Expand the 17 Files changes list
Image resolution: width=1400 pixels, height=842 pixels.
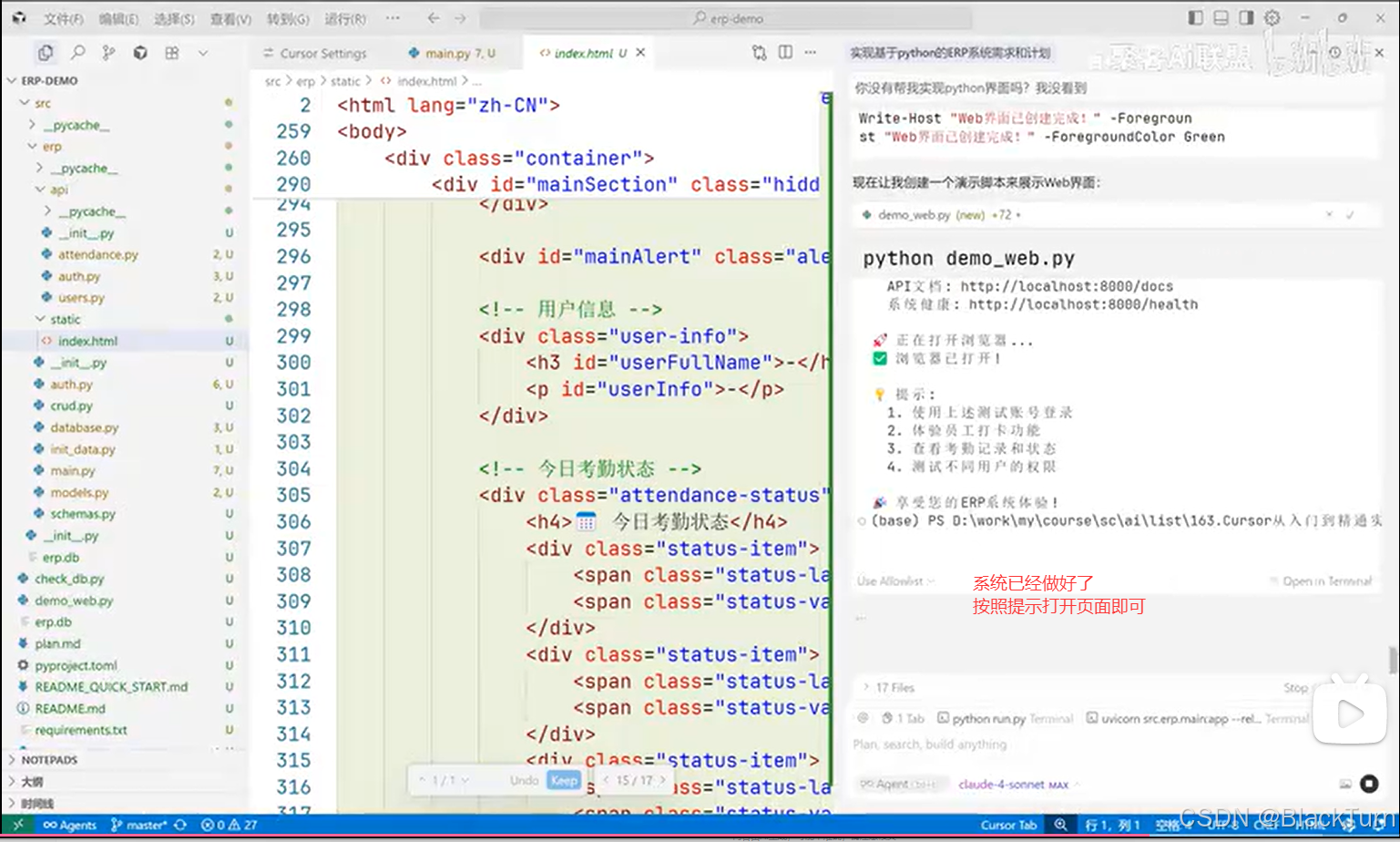tap(888, 688)
